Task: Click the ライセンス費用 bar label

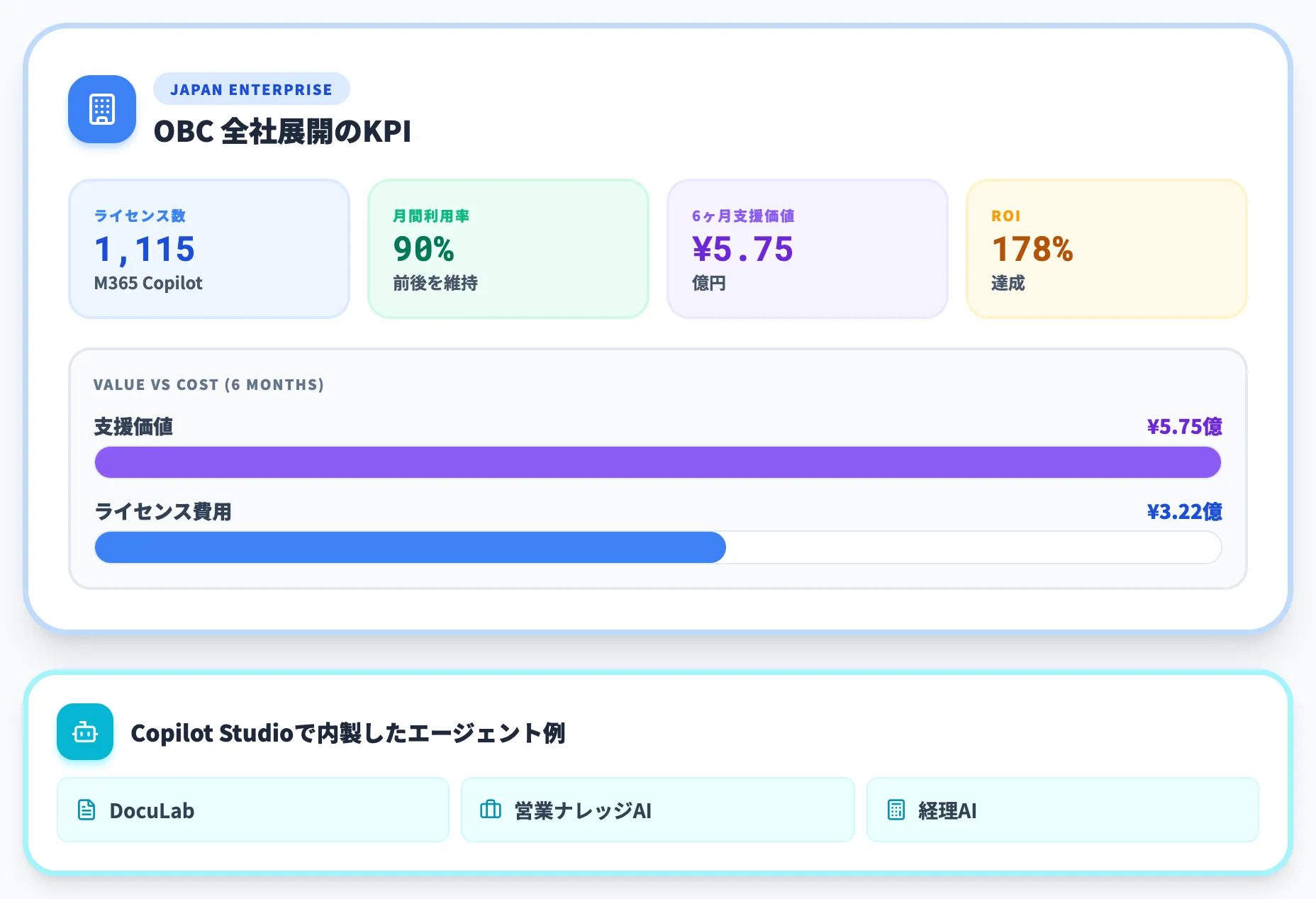Action: pos(162,512)
